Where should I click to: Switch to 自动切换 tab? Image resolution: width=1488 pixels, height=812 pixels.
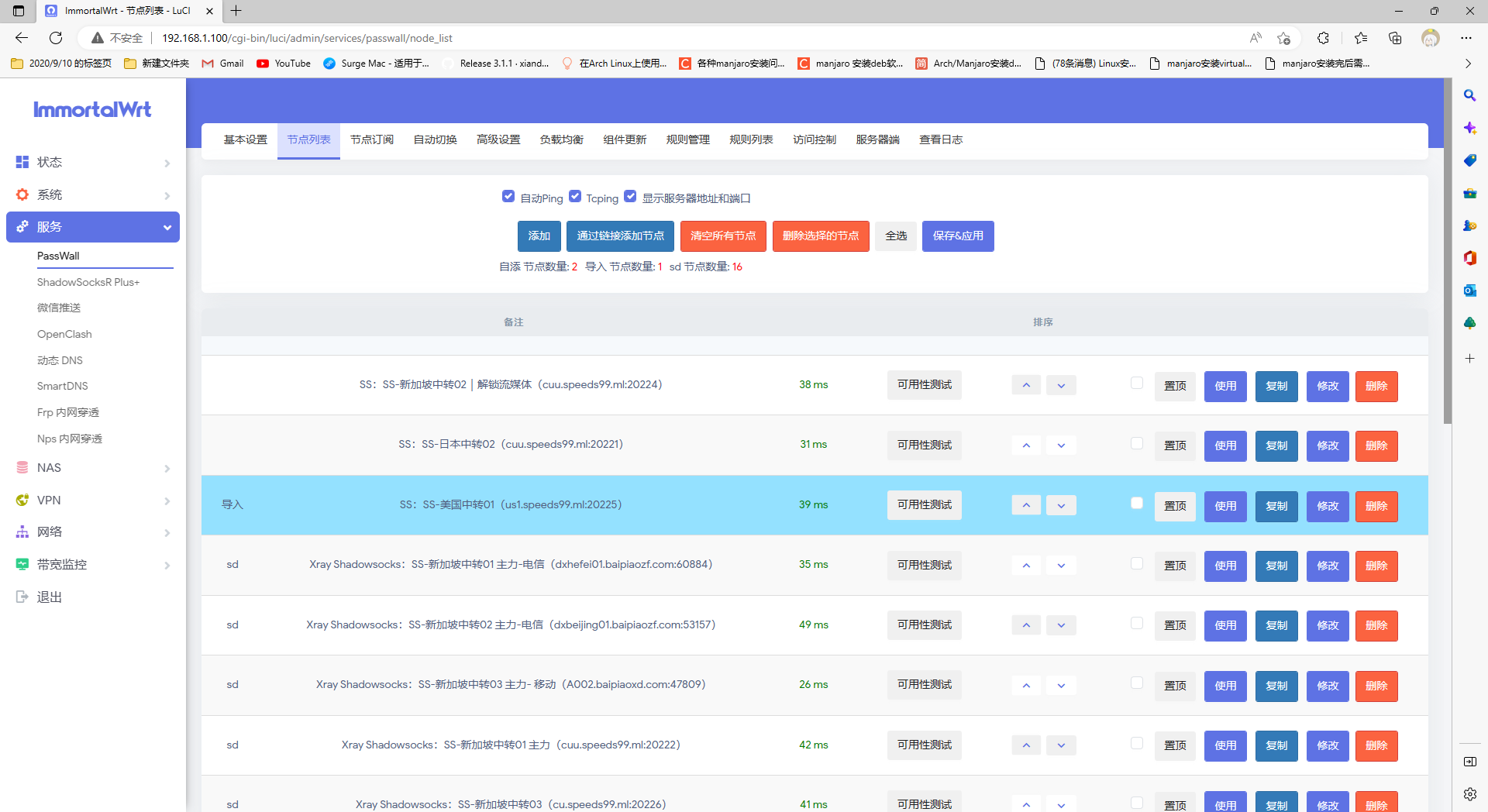tap(436, 140)
